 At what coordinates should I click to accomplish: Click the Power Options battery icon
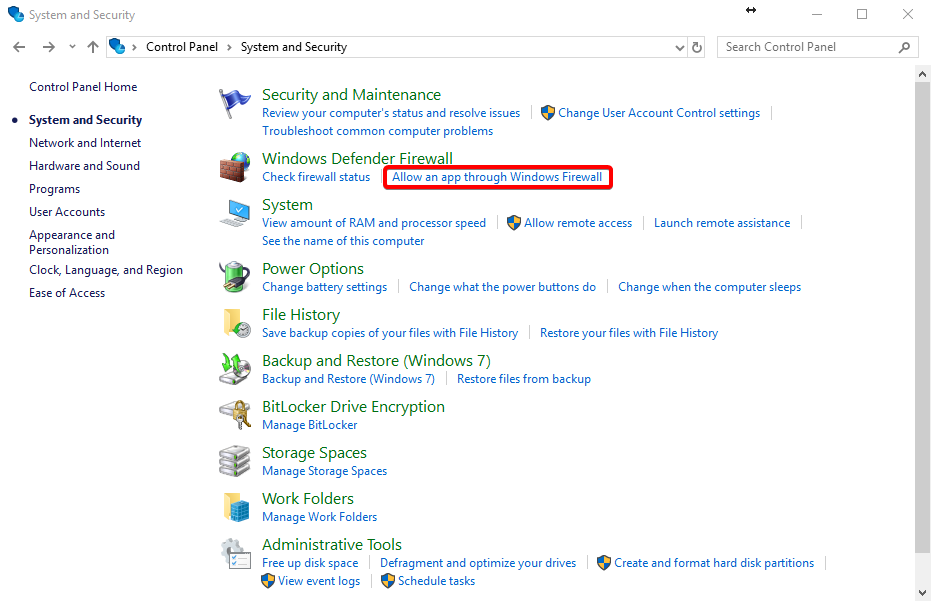(235, 277)
